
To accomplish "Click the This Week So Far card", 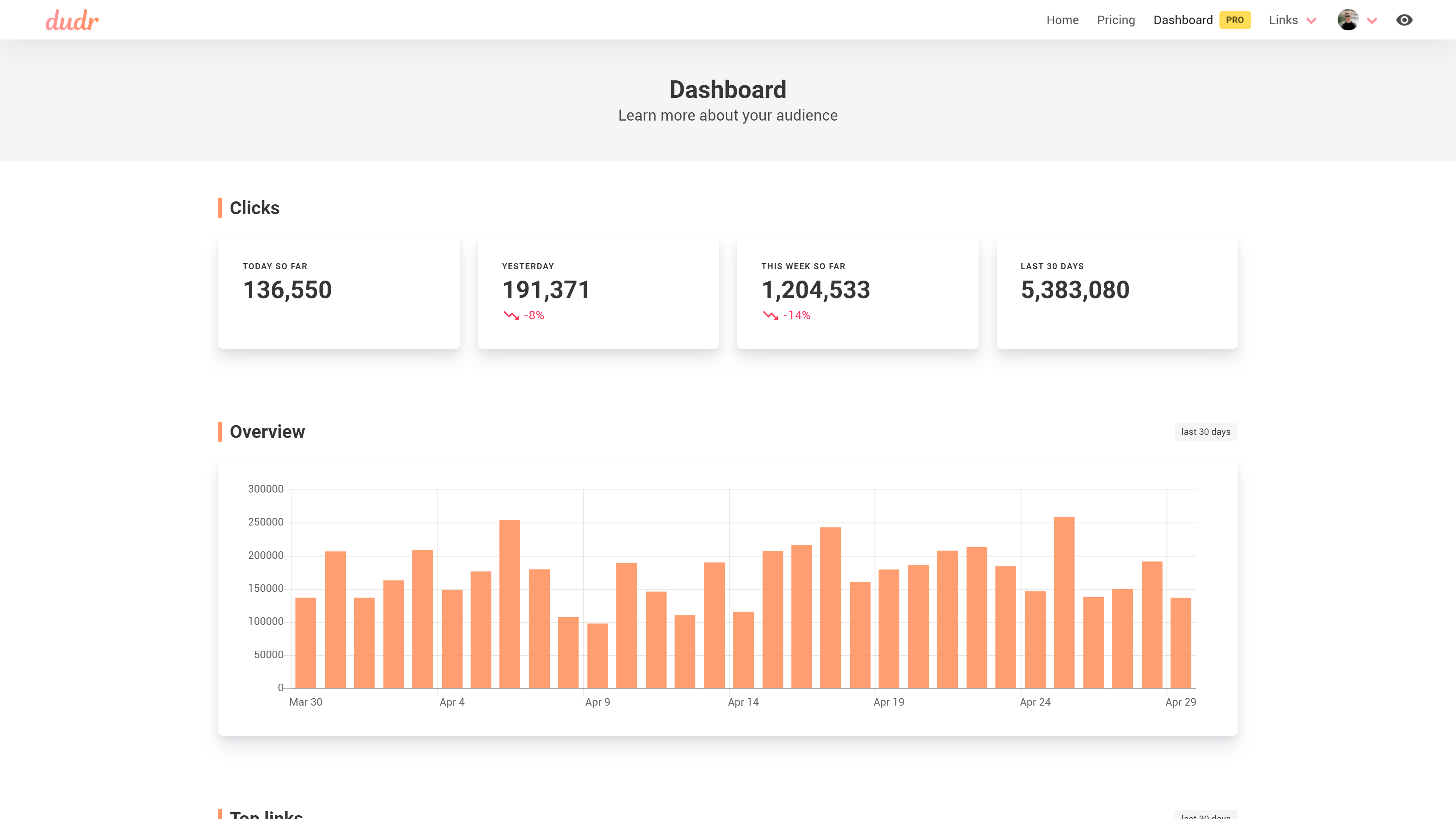I will 857,292.
